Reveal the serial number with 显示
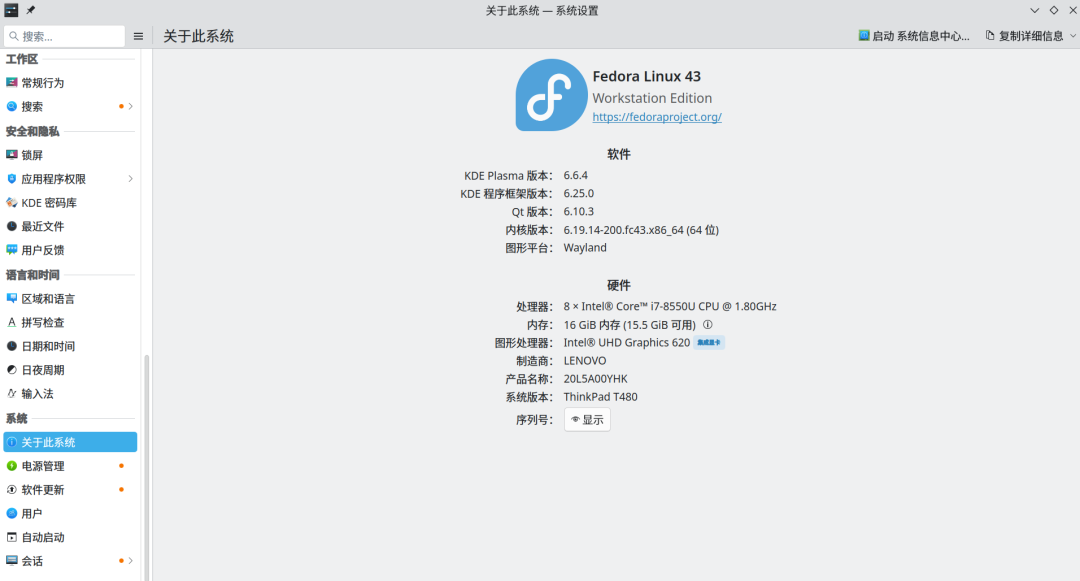Image resolution: width=1080 pixels, height=581 pixels. pos(588,420)
